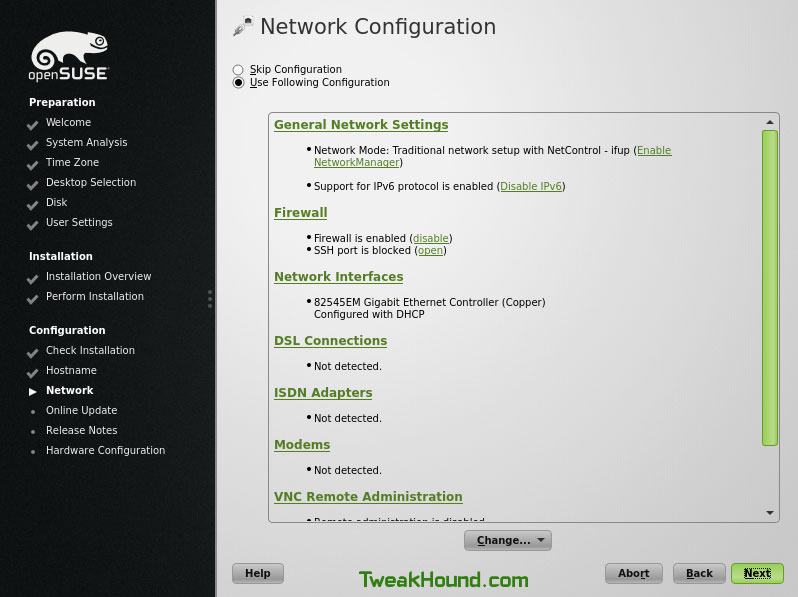Click the Release Notes step in sidebar
This screenshot has height=597, width=798.
coord(81,431)
